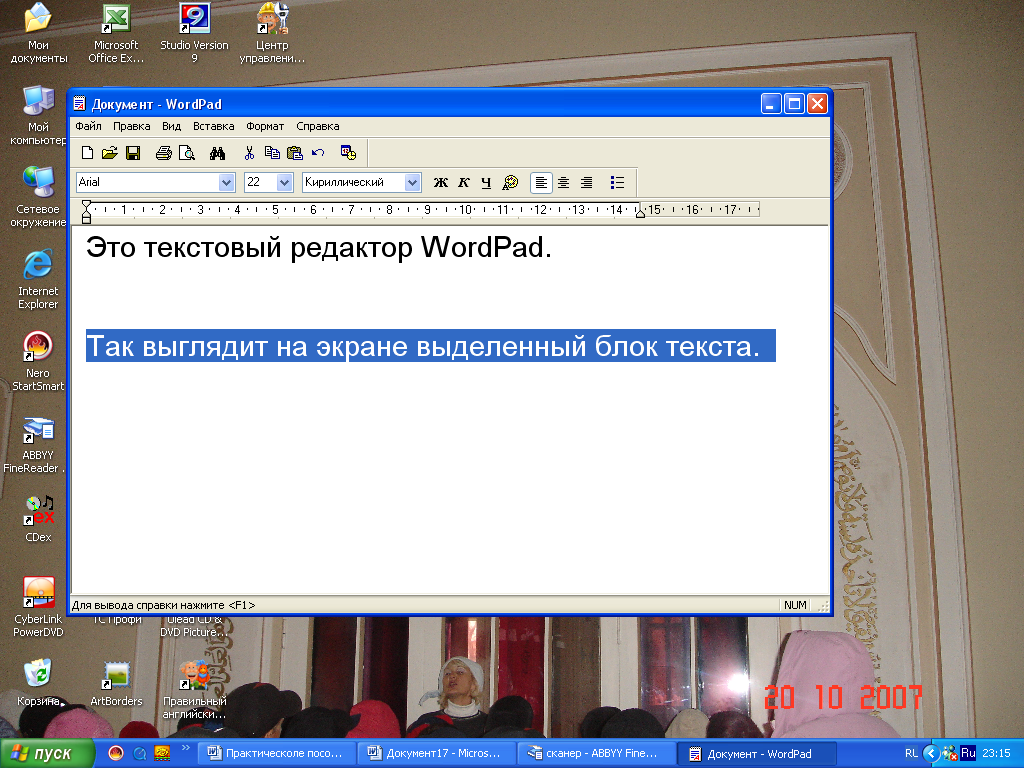Toggle italic formatting (К)
This screenshot has width=1024, height=768.
pos(464,183)
